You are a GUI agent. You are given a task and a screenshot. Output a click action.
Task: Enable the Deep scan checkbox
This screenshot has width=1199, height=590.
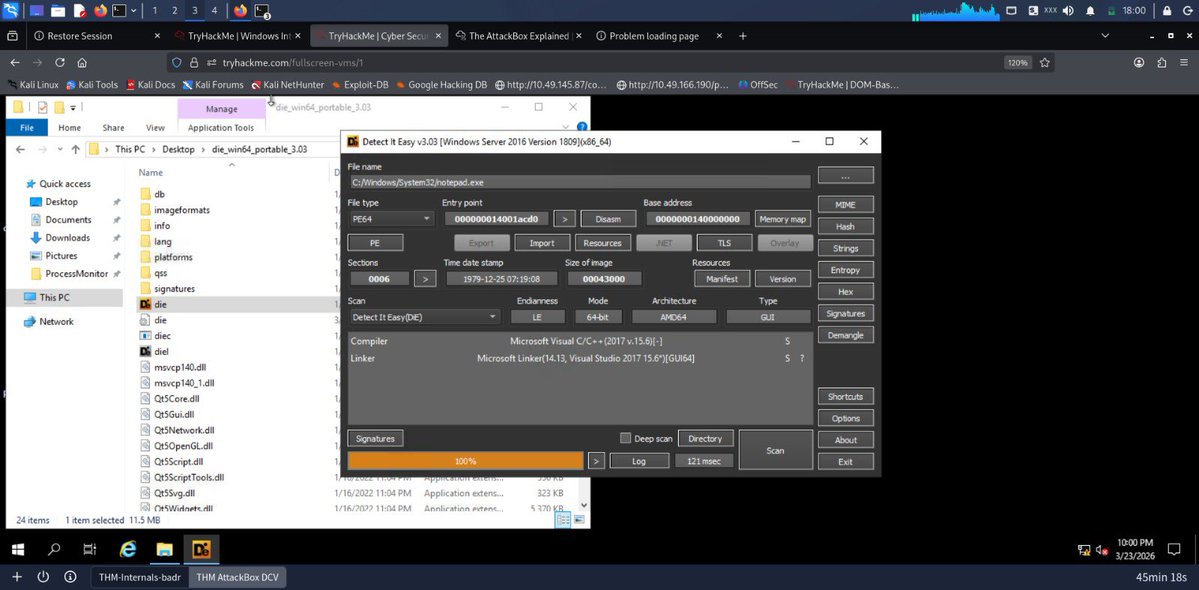point(625,439)
